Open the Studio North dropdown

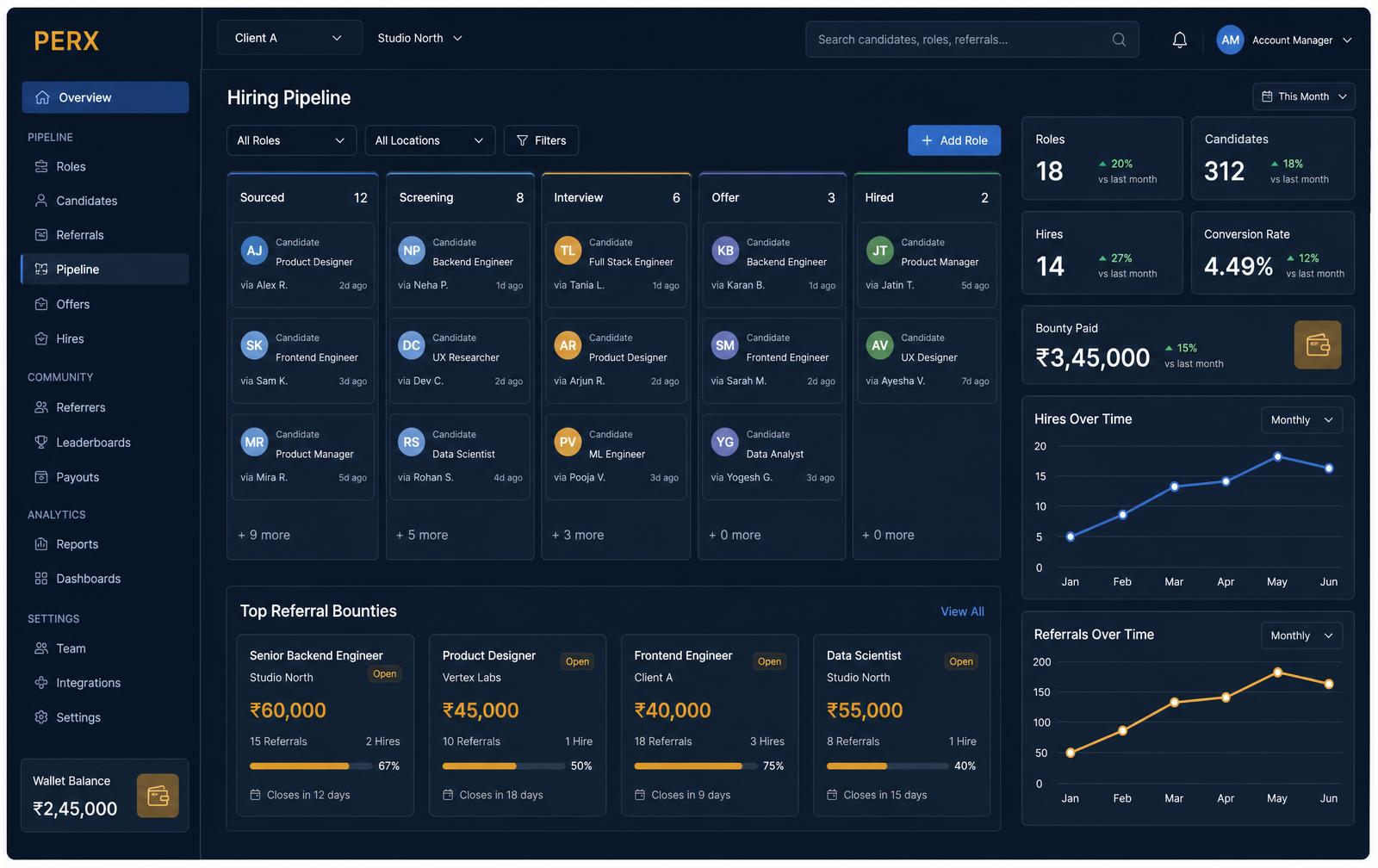click(419, 38)
